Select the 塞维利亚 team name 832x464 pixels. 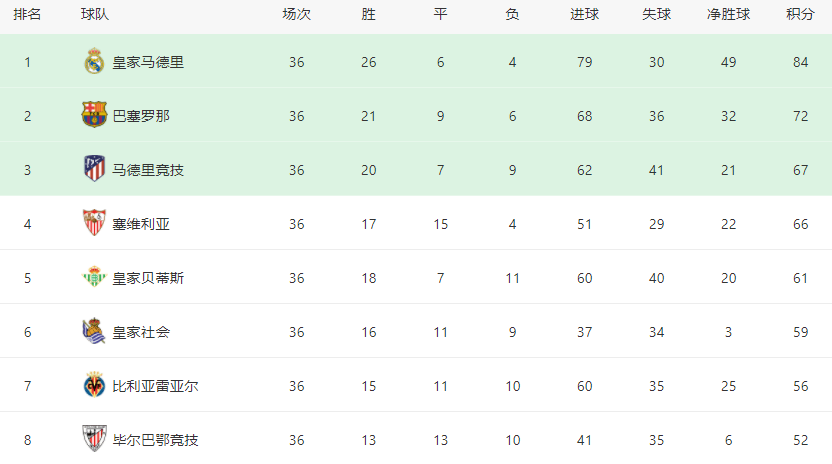coord(141,225)
